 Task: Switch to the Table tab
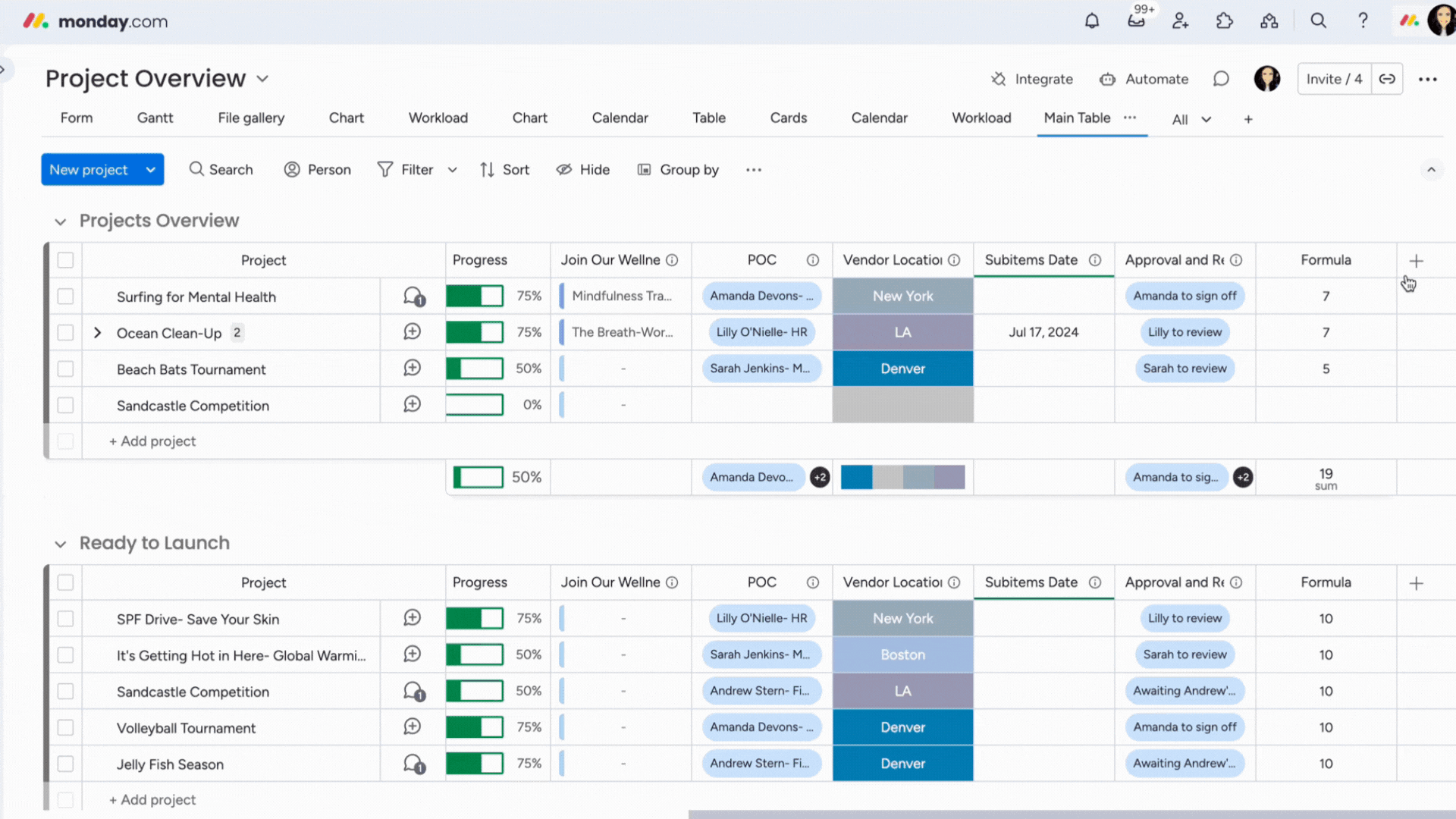click(x=708, y=118)
